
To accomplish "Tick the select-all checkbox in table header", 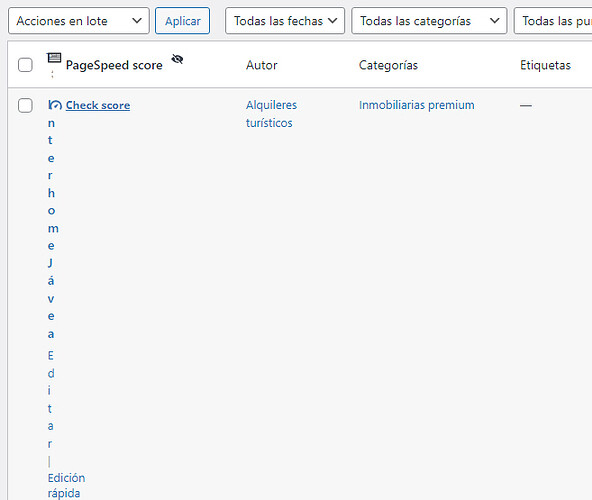I will [x=25, y=65].
